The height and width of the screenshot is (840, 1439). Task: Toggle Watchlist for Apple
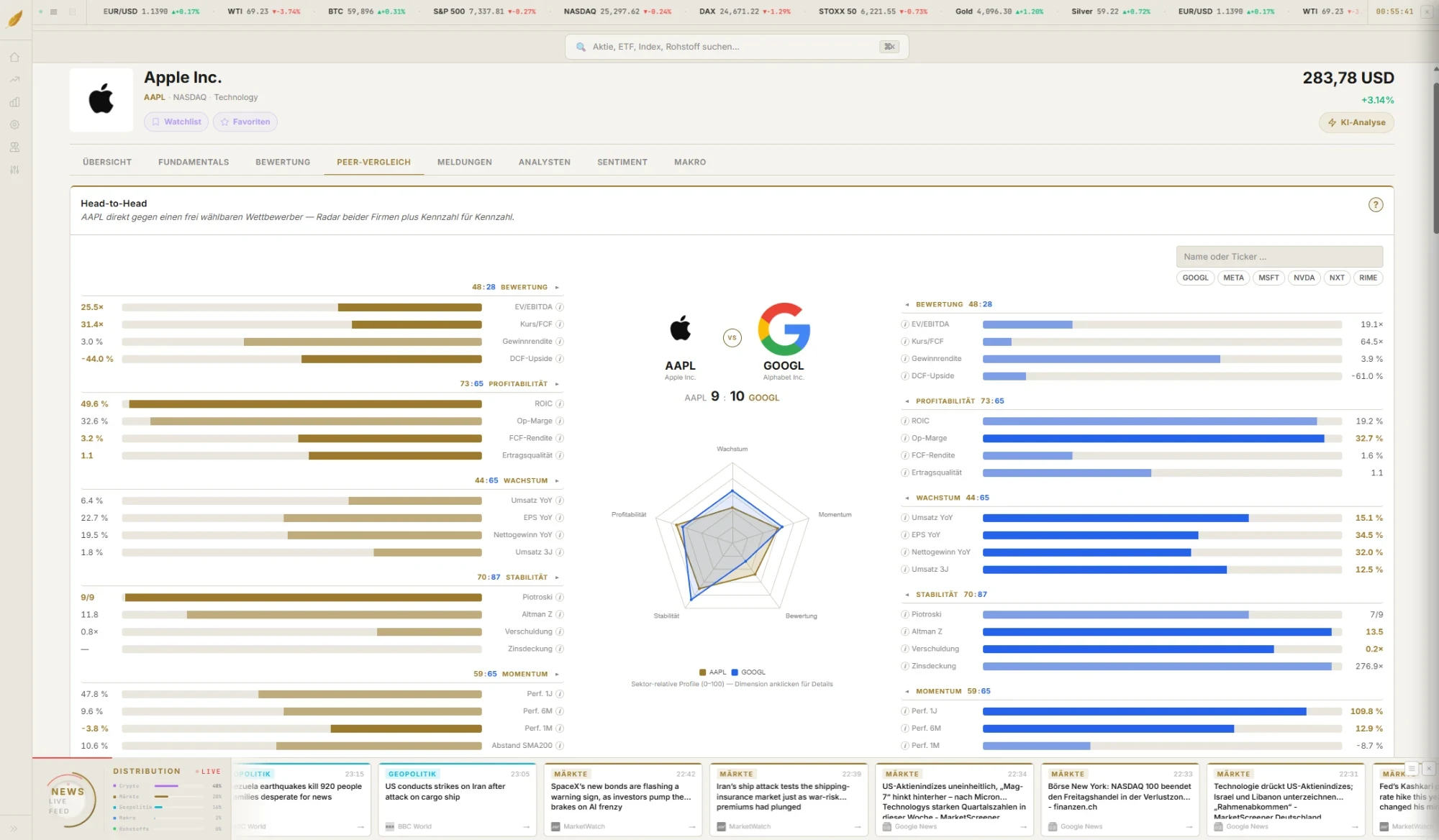click(176, 122)
